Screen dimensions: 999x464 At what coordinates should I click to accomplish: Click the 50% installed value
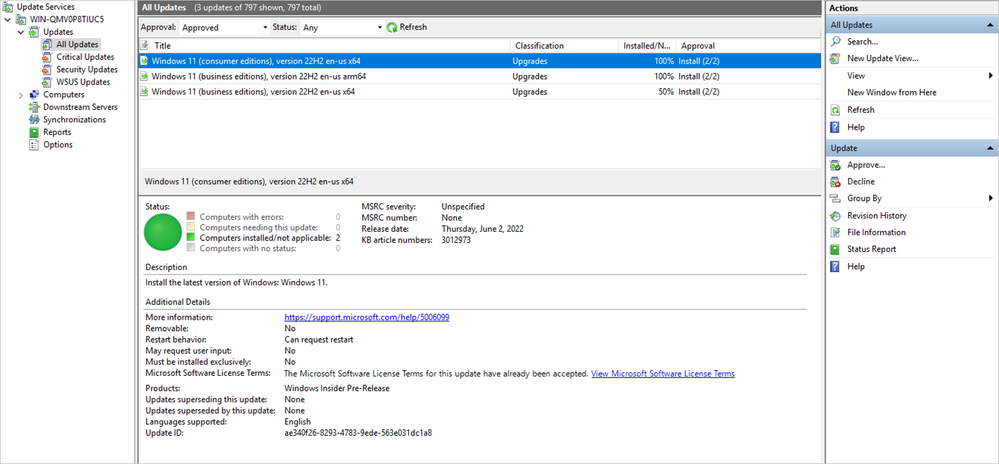tap(666, 92)
